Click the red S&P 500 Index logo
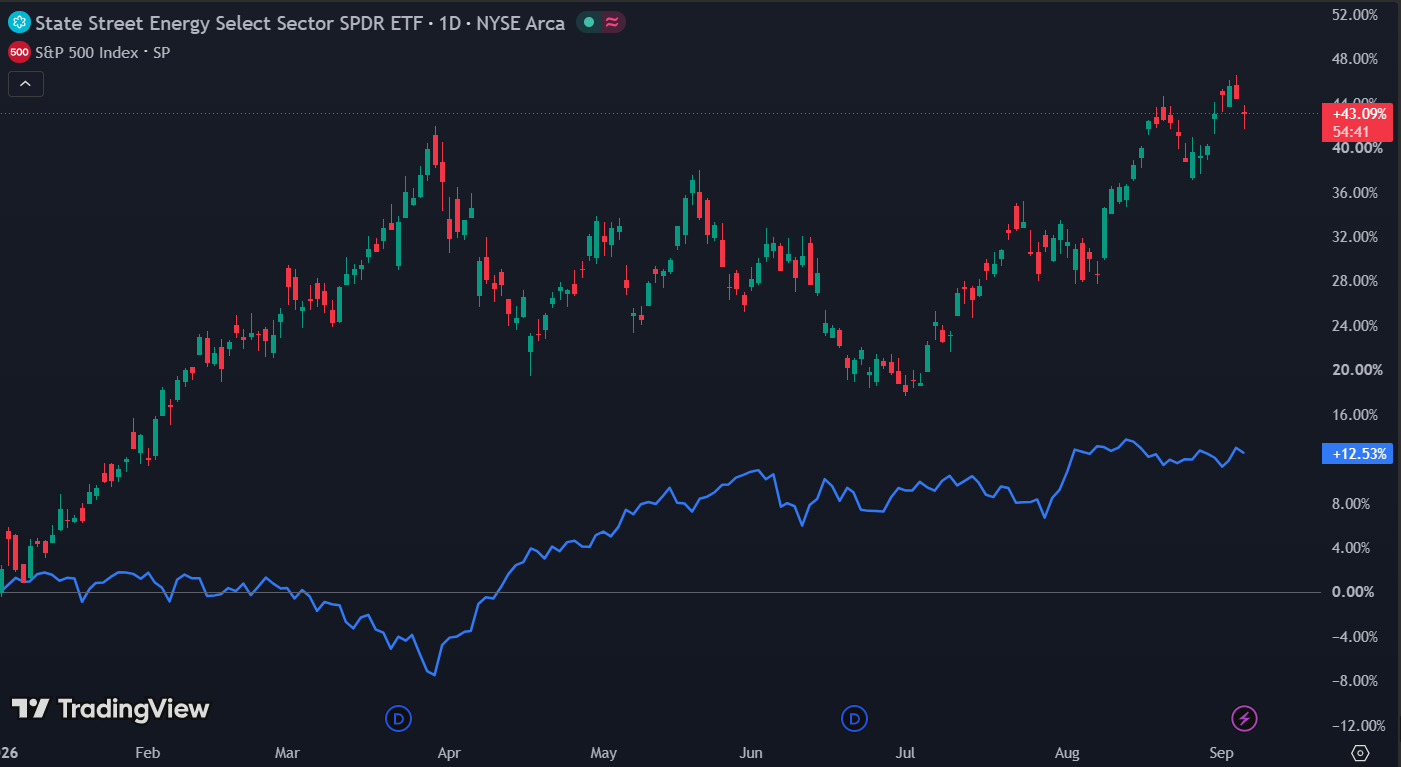This screenshot has height=767, width=1401. coord(19,52)
